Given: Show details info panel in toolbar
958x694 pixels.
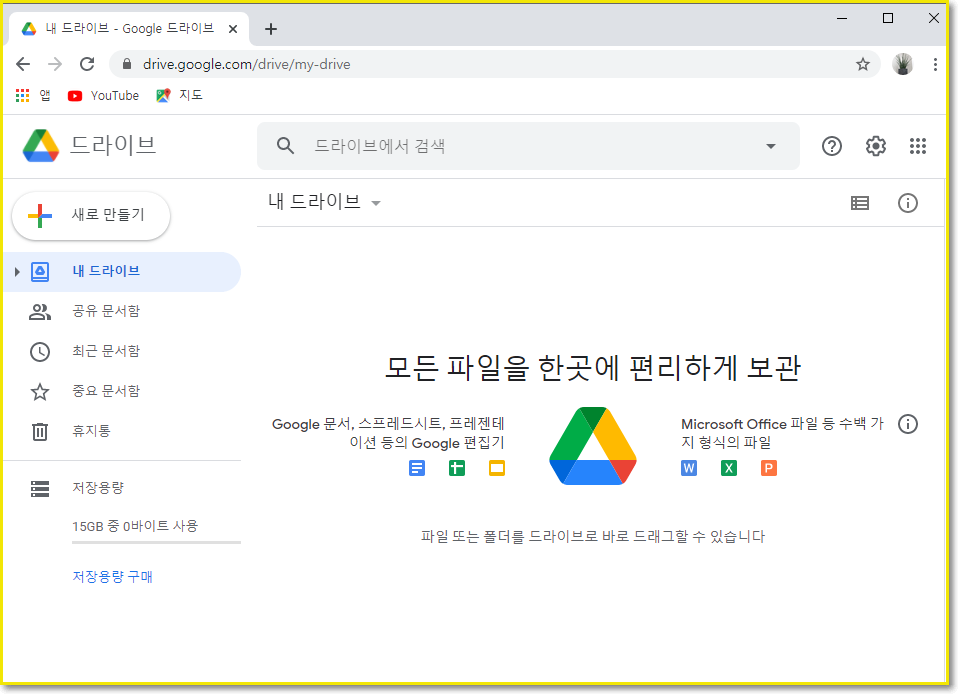Looking at the screenshot, I should pos(907,203).
